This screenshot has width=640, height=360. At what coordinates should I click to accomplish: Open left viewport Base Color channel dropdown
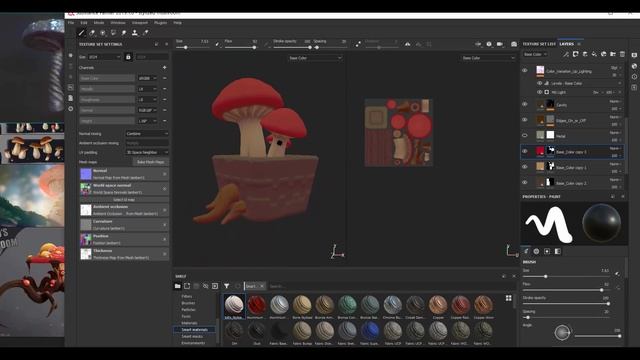(315, 58)
